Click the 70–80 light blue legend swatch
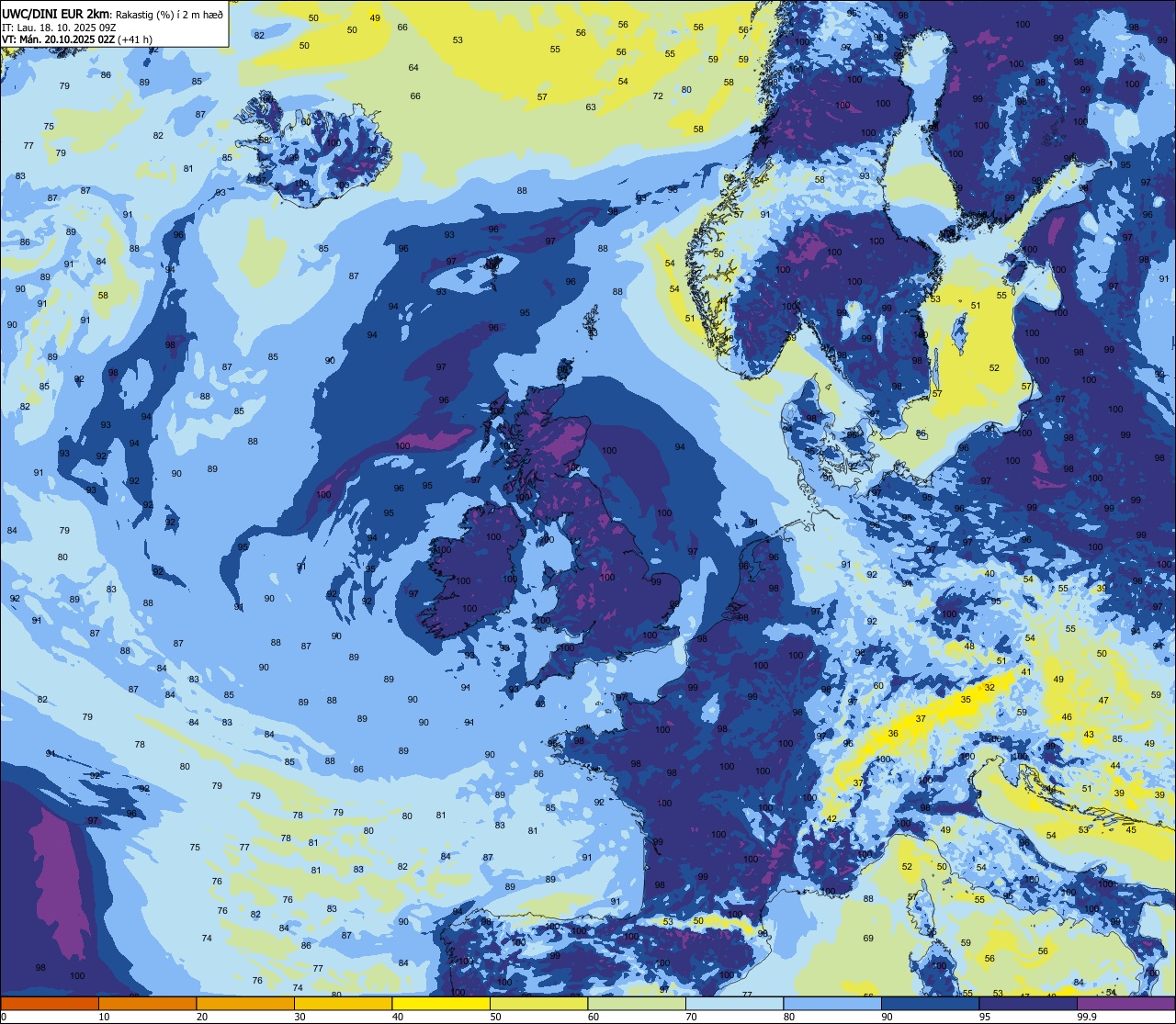The width and height of the screenshot is (1176, 1024). click(734, 1003)
